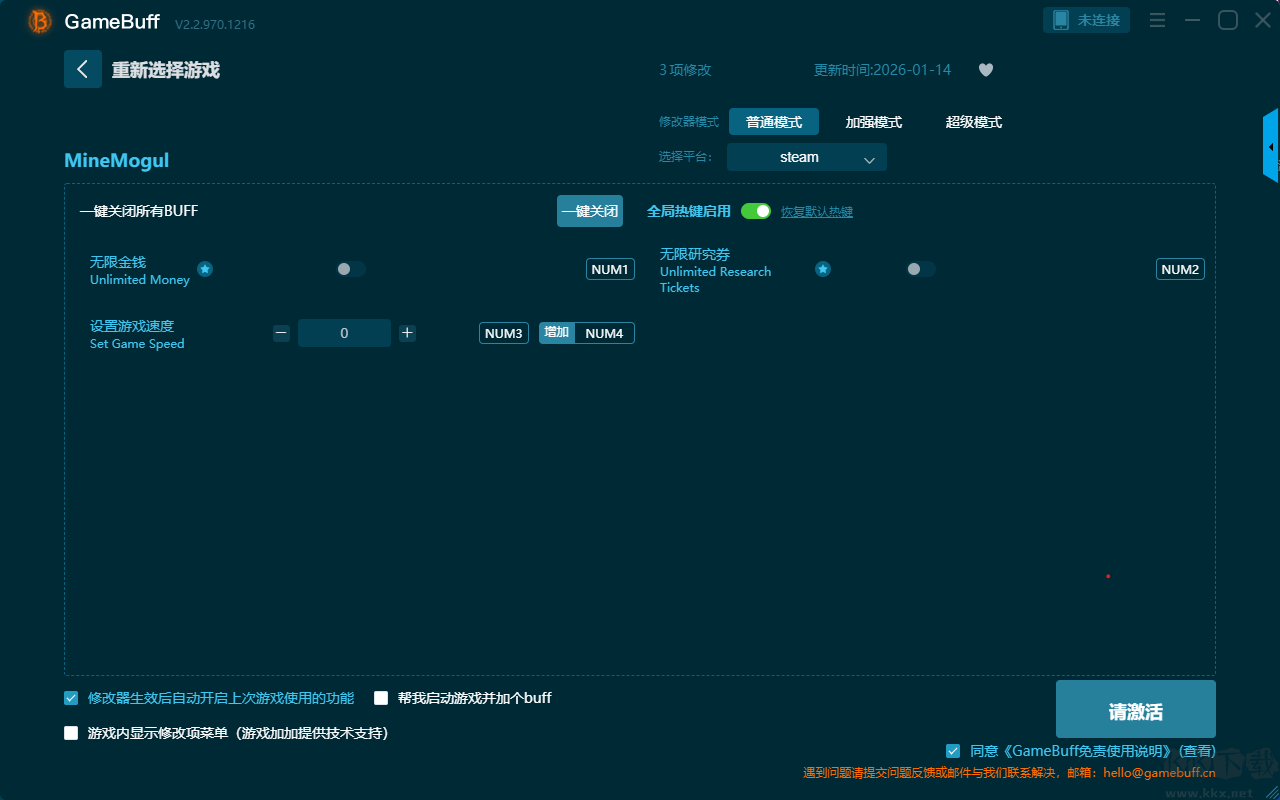Click the 请激活 activate button
This screenshot has width=1280, height=800.
[x=1135, y=711]
